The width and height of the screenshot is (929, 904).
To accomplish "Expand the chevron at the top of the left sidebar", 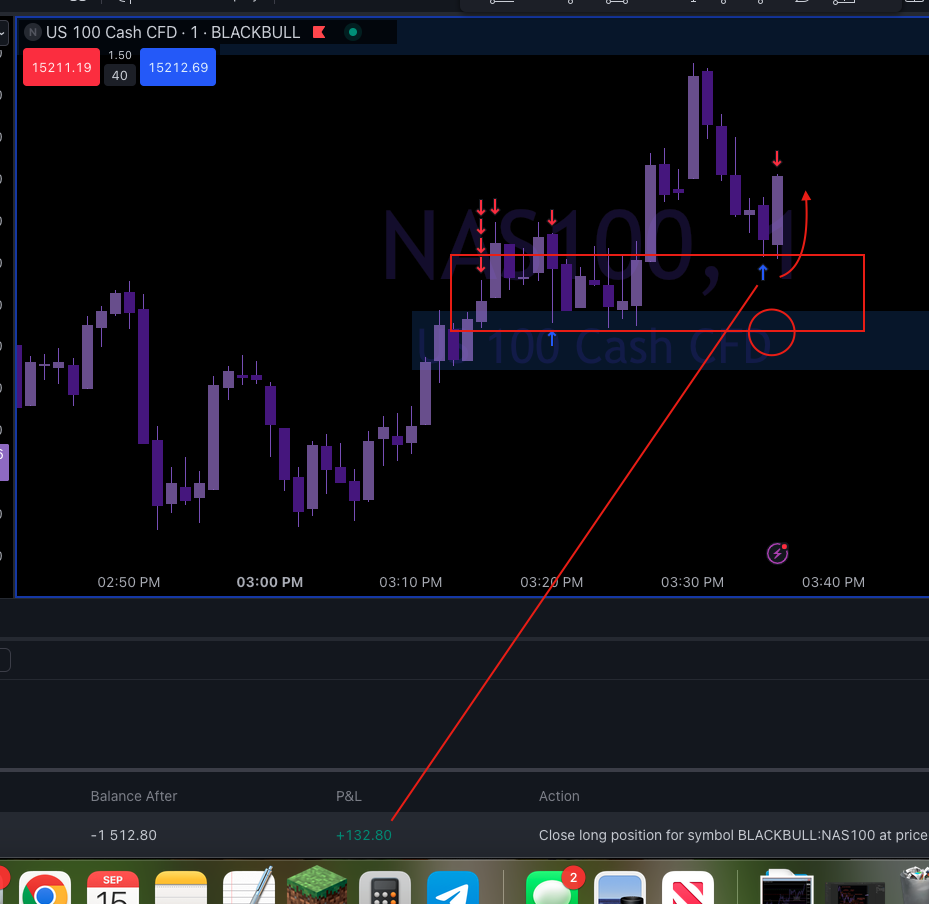I will [3, 31].
